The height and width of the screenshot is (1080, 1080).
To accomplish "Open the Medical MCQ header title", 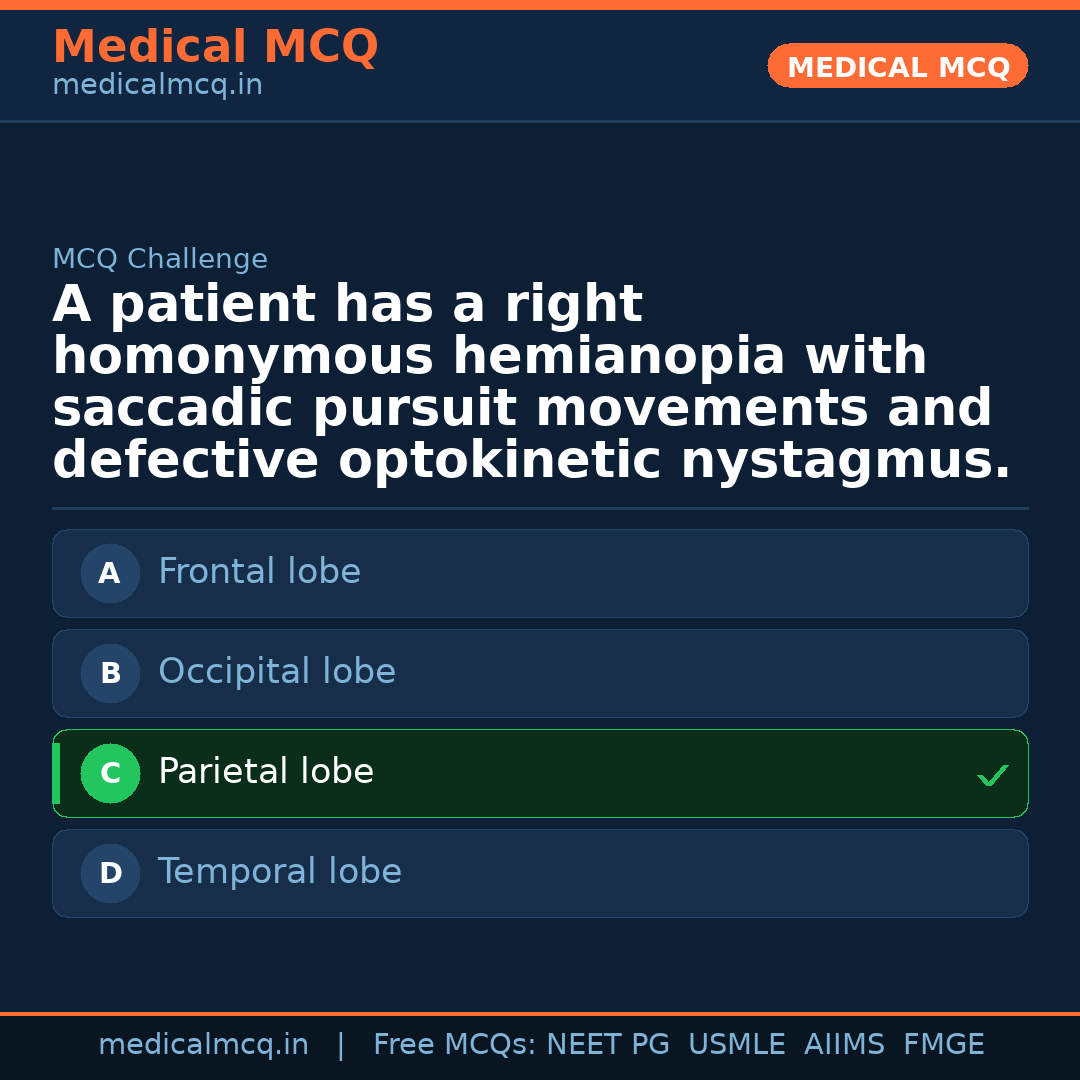I will [215, 47].
